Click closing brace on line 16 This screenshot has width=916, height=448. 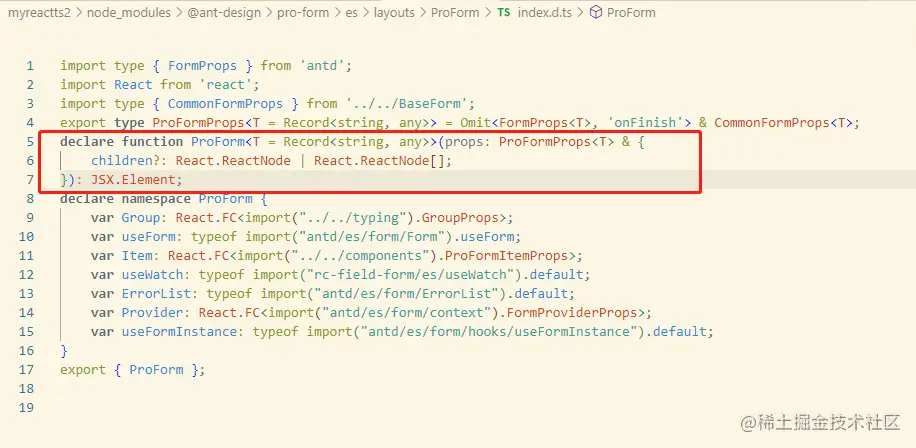pyautogui.click(x=64, y=350)
